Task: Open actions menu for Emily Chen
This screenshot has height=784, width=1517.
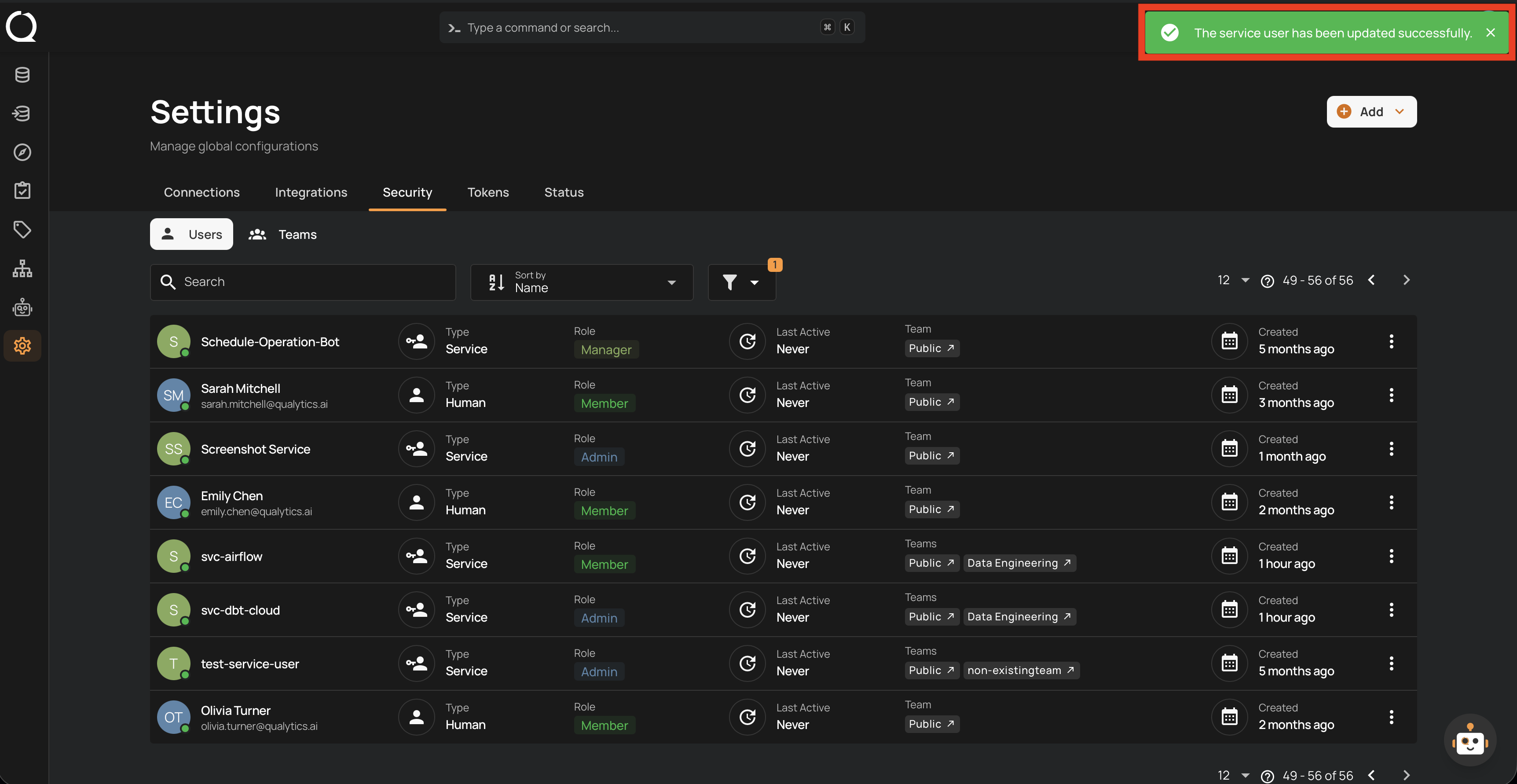Action: 1392,502
